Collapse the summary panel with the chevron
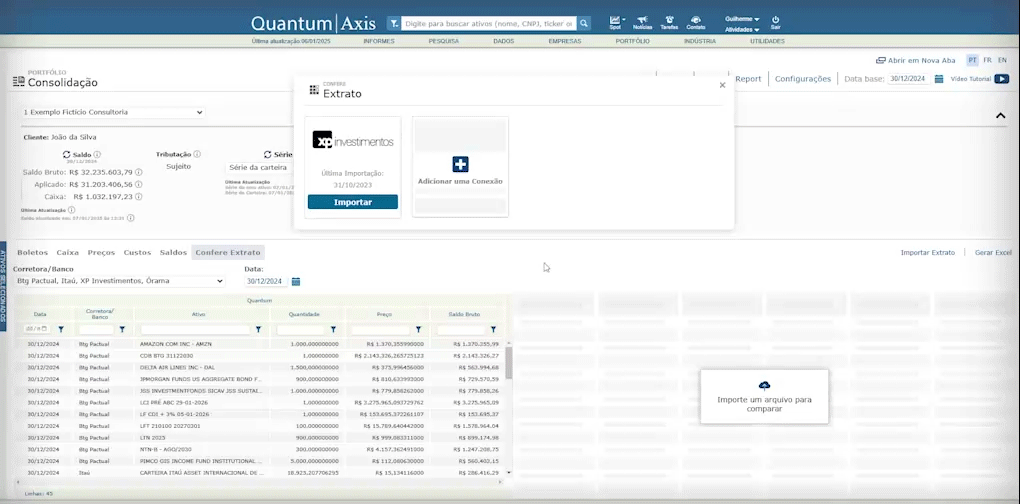 pyautogui.click(x=1000, y=116)
